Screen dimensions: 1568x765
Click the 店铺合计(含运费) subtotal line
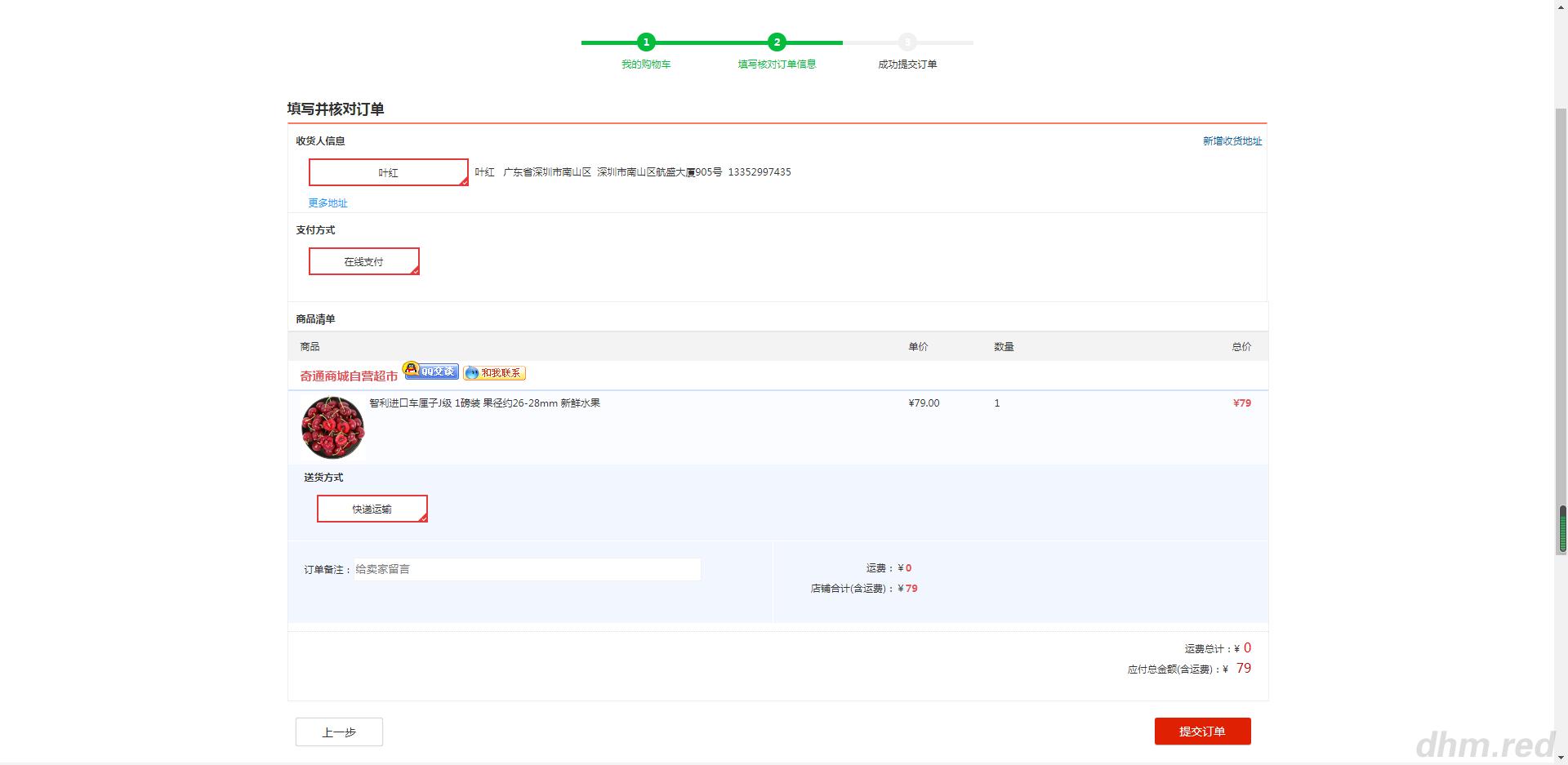pyautogui.click(x=864, y=589)
